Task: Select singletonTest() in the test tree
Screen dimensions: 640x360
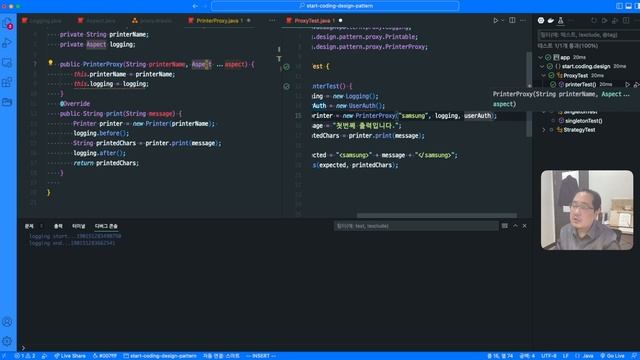Action: click(x=584, y=121)
